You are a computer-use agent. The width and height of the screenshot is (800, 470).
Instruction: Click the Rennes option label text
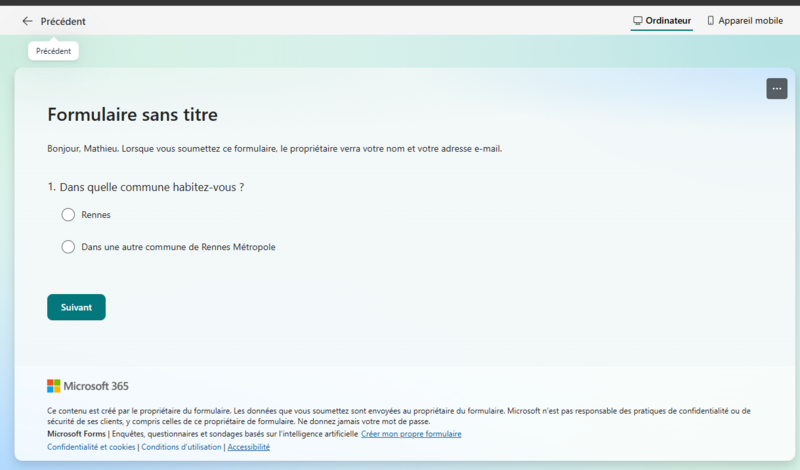click(96, 215)
